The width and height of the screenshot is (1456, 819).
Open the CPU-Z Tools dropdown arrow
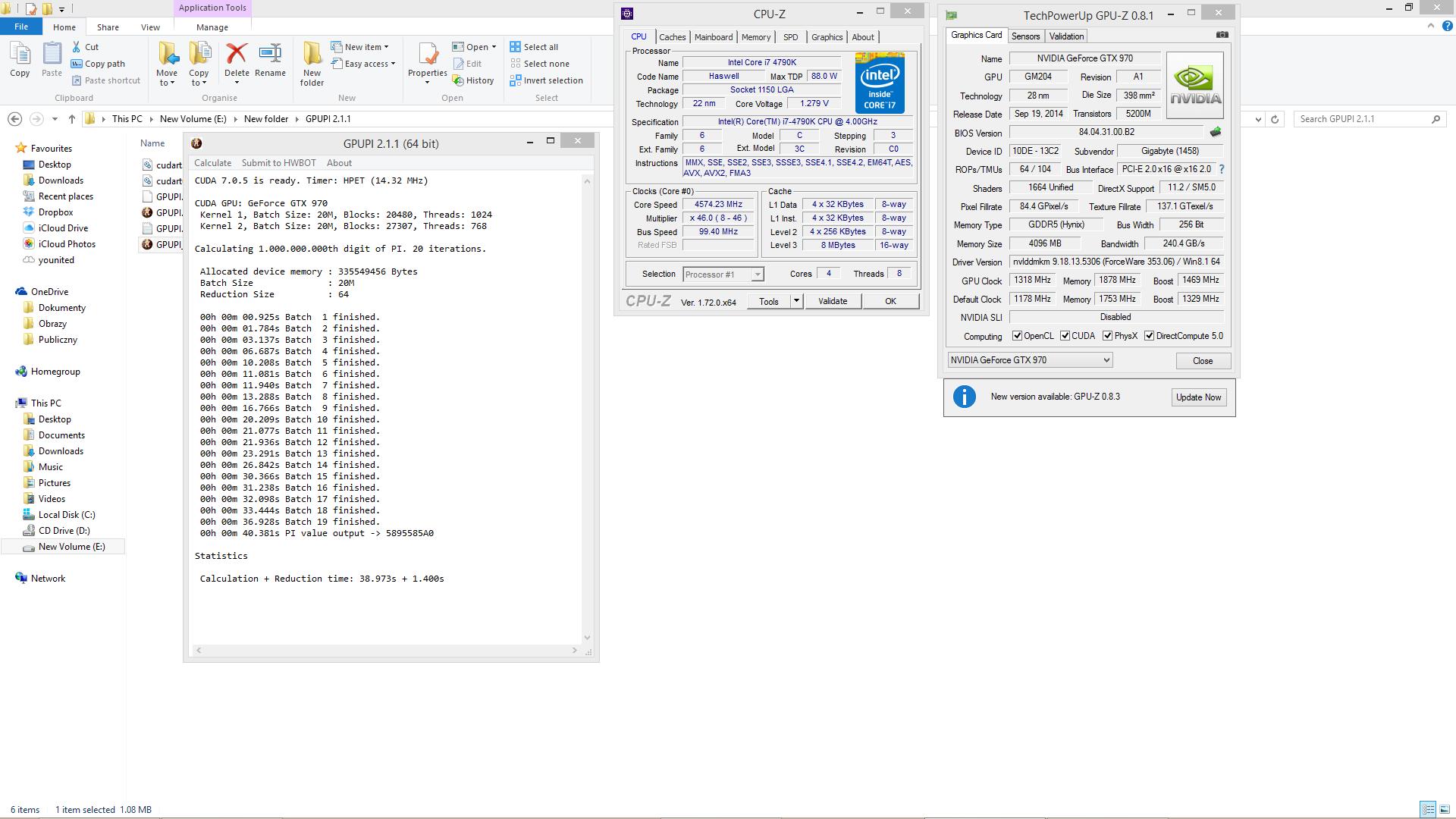click(x=796, y=301)
